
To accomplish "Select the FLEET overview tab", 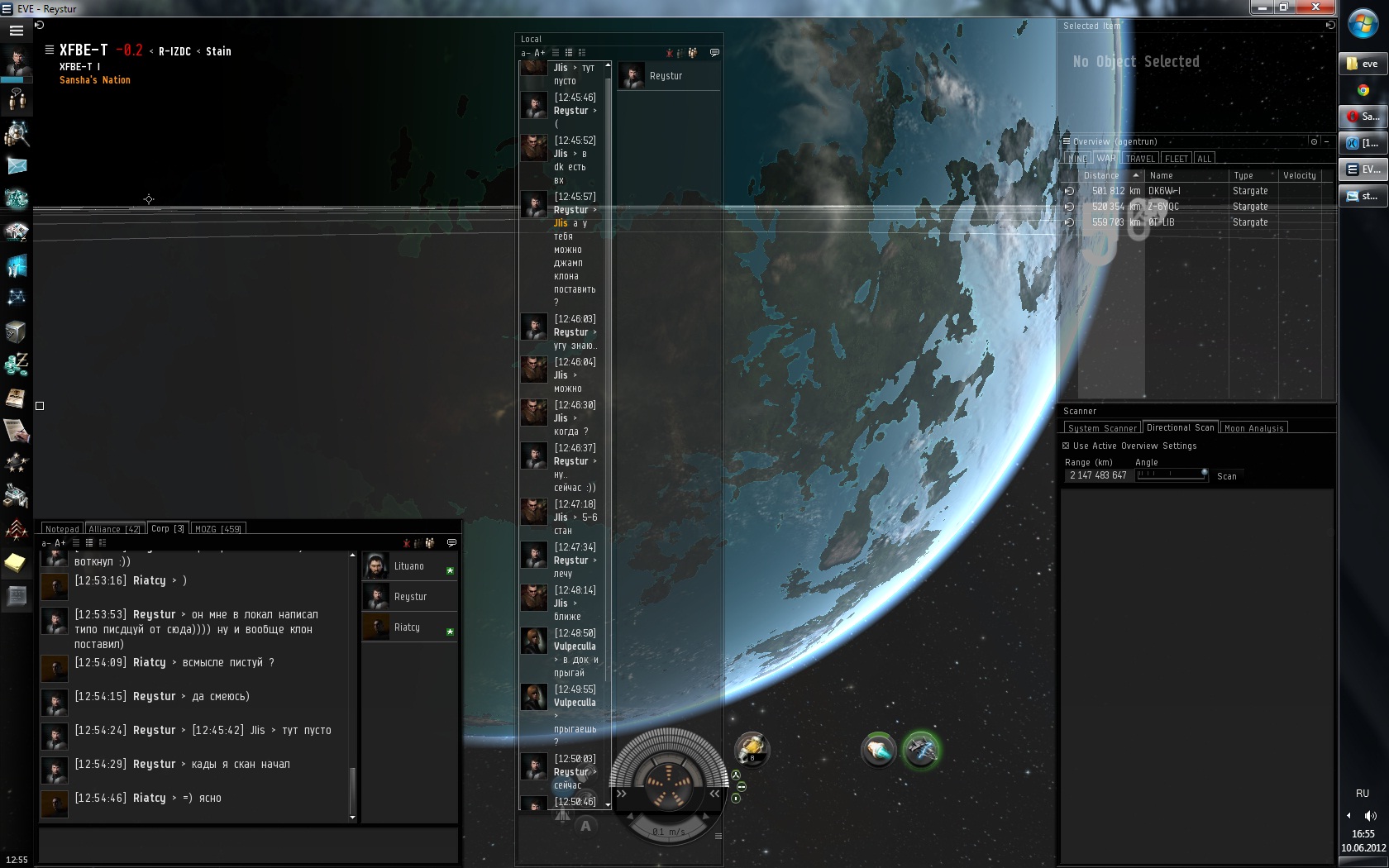I will [x=1177, y=159].
